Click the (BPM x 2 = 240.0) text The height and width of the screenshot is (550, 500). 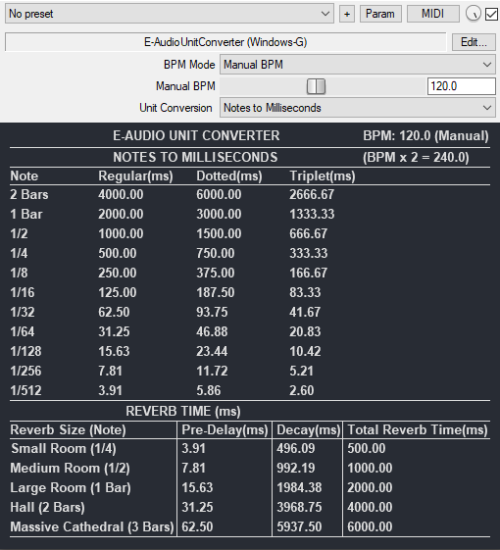click(x=416, y=157)
